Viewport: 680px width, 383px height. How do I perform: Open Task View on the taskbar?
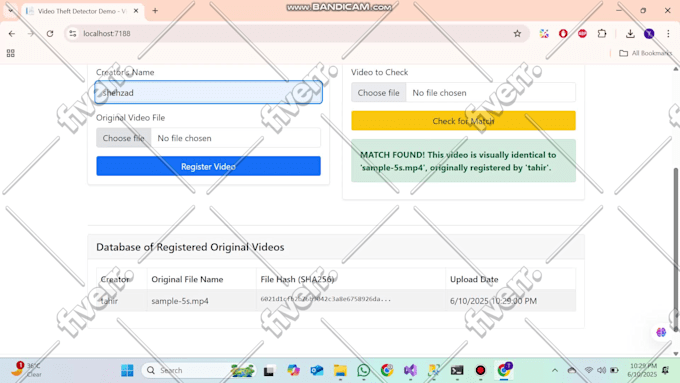[268, 370]
